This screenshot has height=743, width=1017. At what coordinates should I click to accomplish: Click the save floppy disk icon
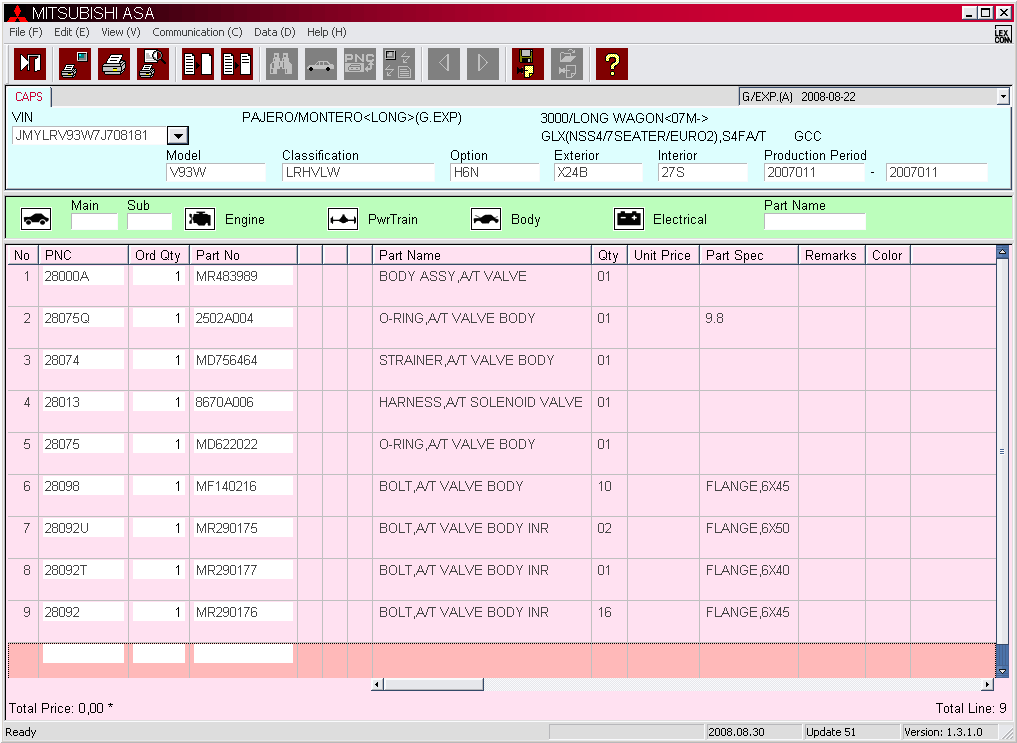pos(527,64)
